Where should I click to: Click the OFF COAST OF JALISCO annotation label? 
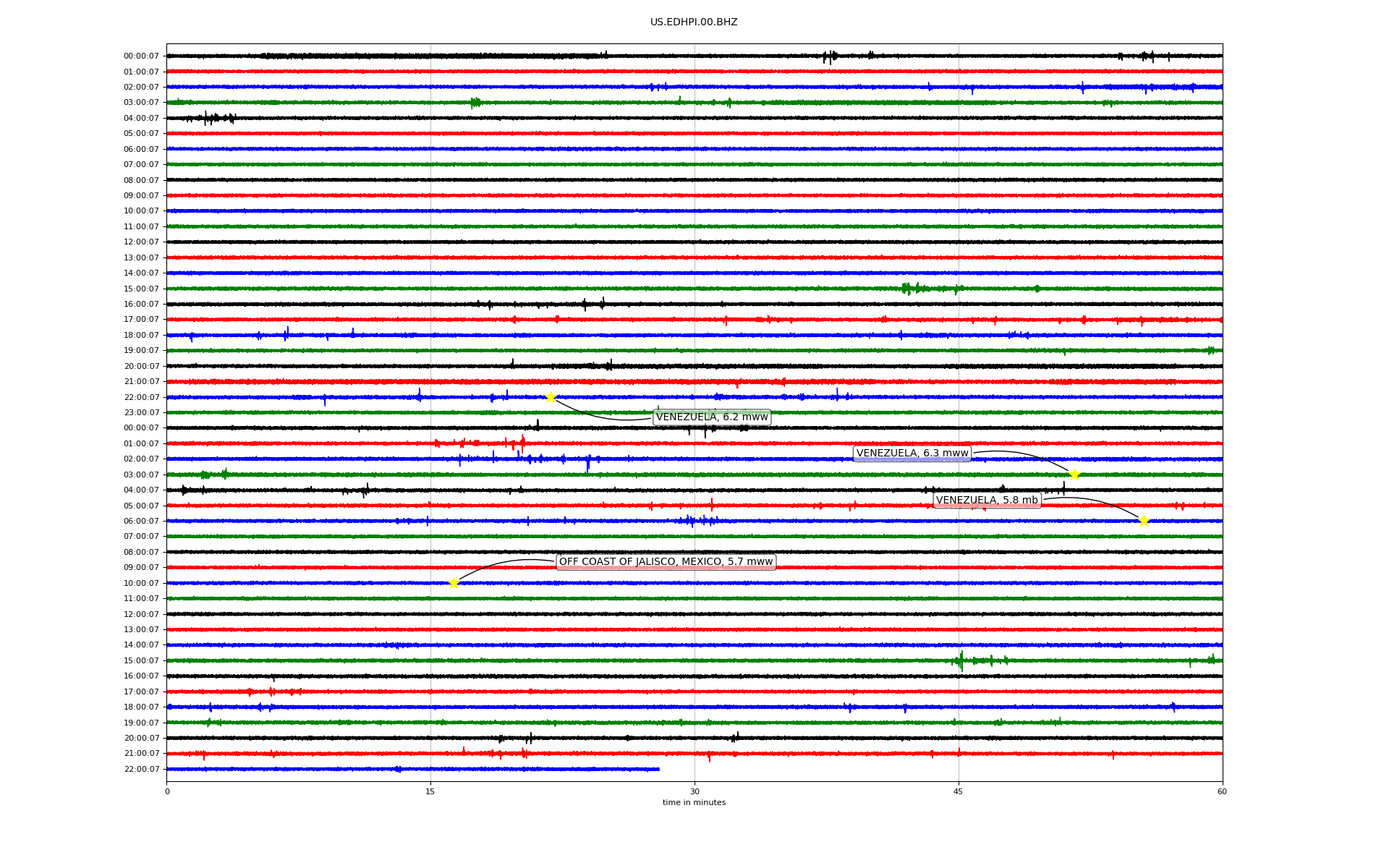666,562
